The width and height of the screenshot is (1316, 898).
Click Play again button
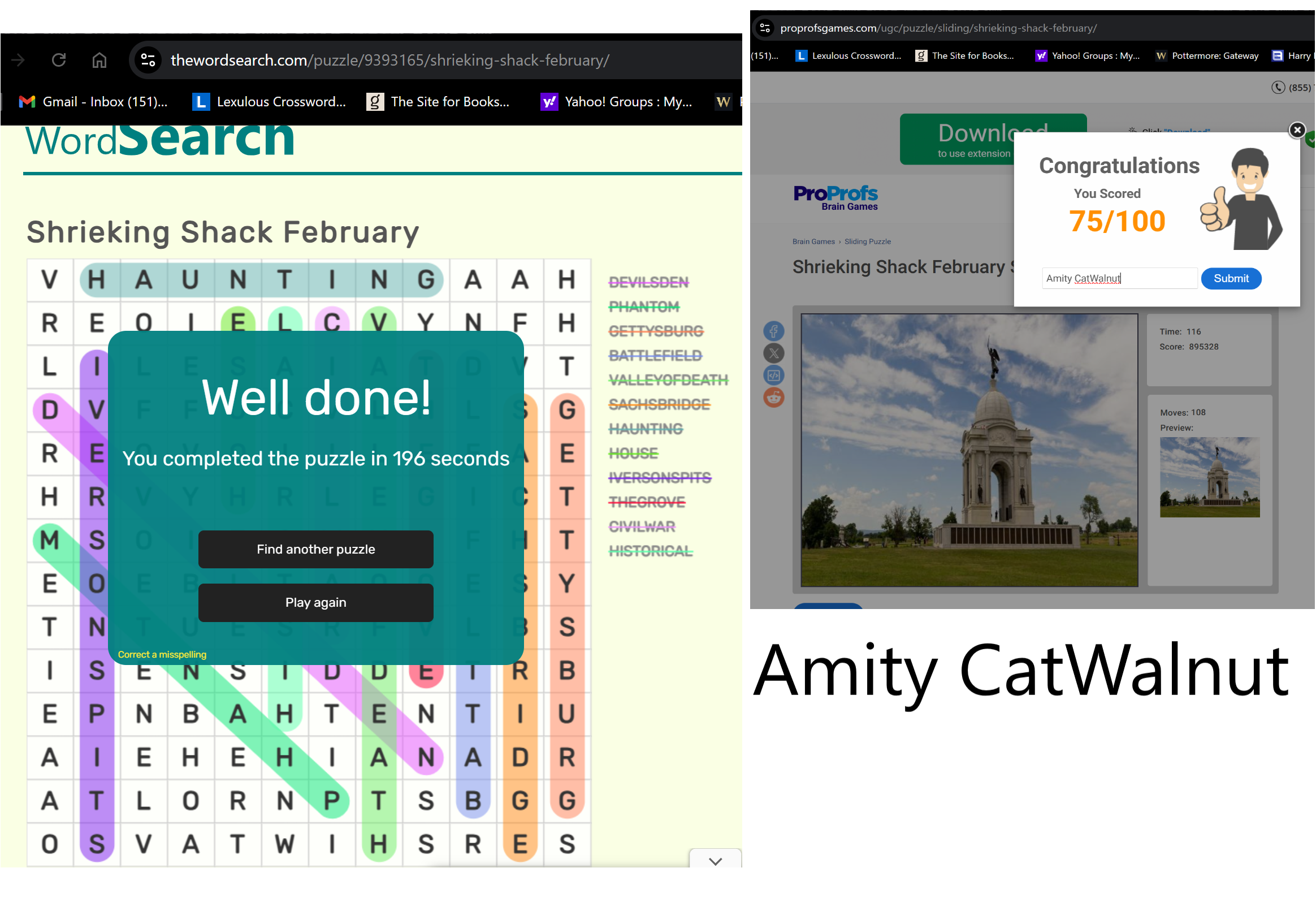coord(315,602)
